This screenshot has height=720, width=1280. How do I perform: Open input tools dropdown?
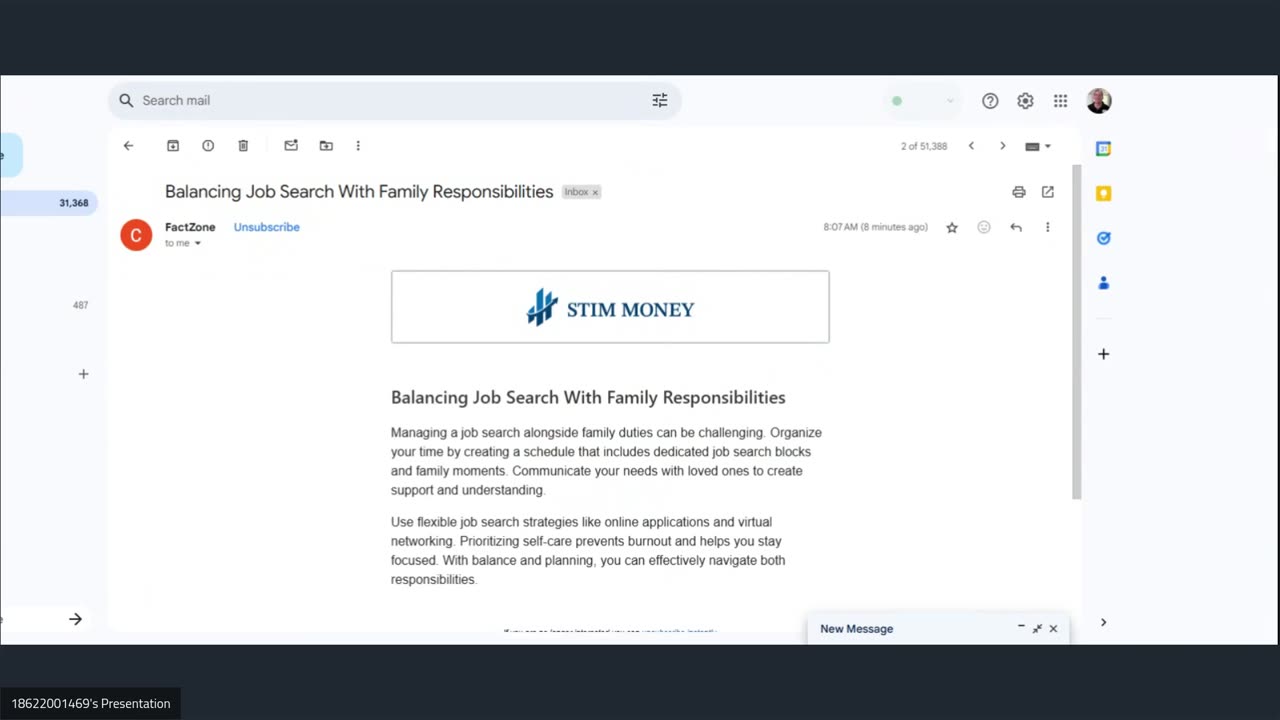coord(1038,146)
